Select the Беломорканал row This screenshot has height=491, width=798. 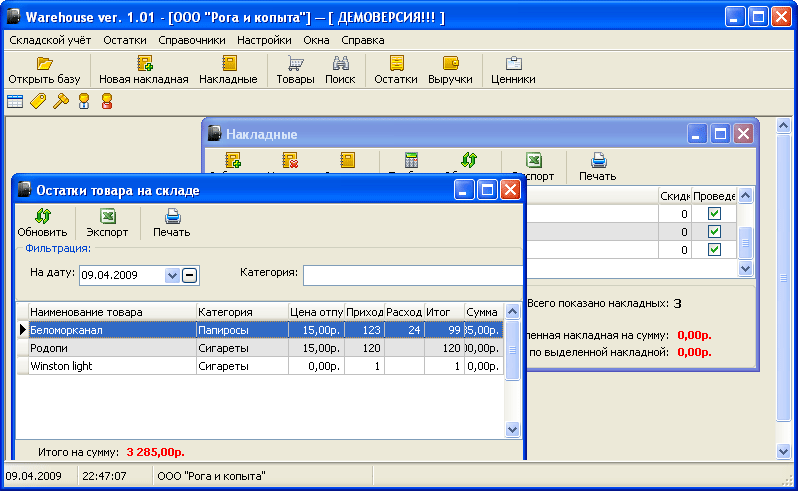click(260, 330)
